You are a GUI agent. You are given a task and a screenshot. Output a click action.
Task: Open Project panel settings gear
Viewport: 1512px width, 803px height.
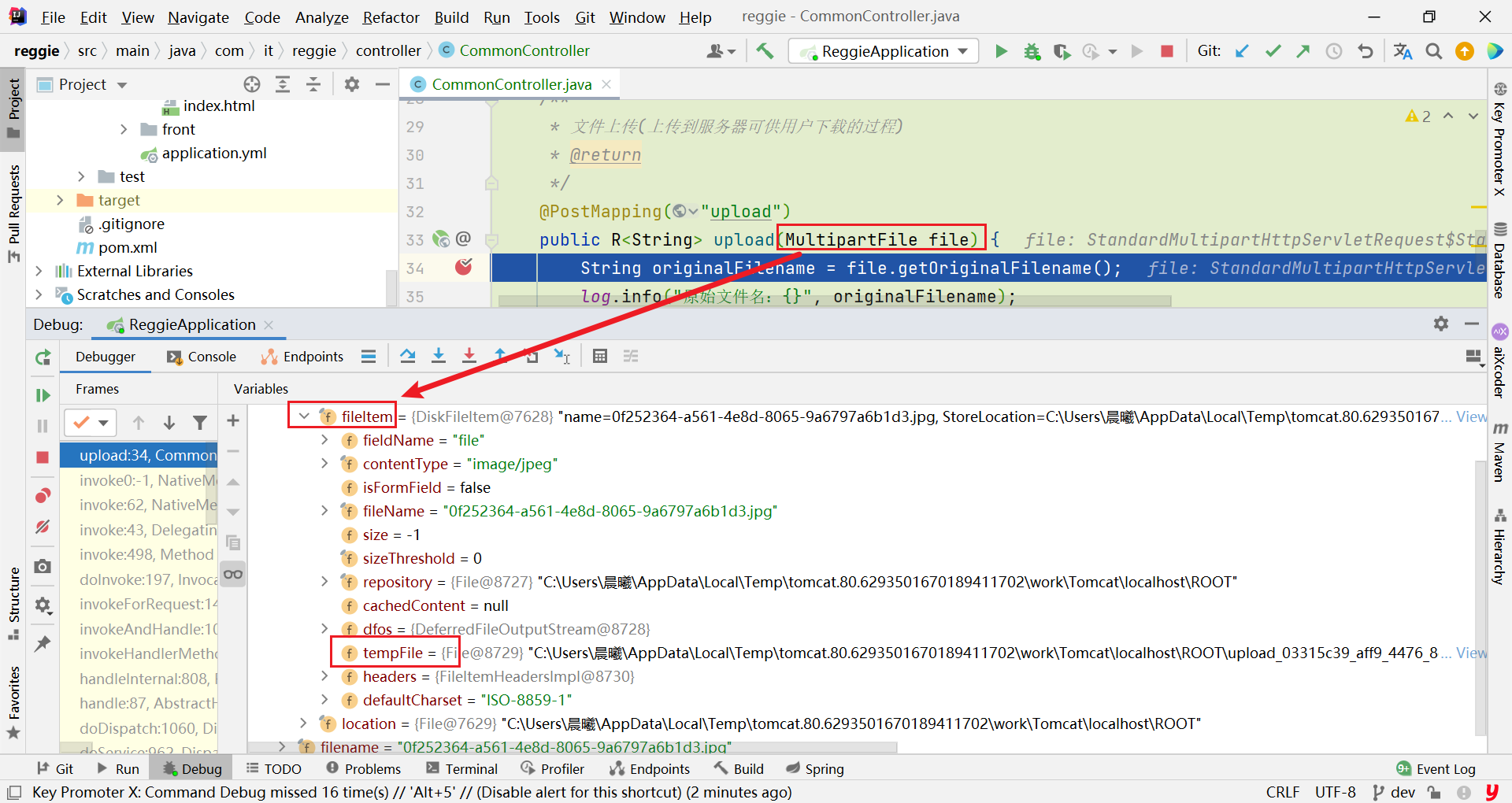pos(352,84)
